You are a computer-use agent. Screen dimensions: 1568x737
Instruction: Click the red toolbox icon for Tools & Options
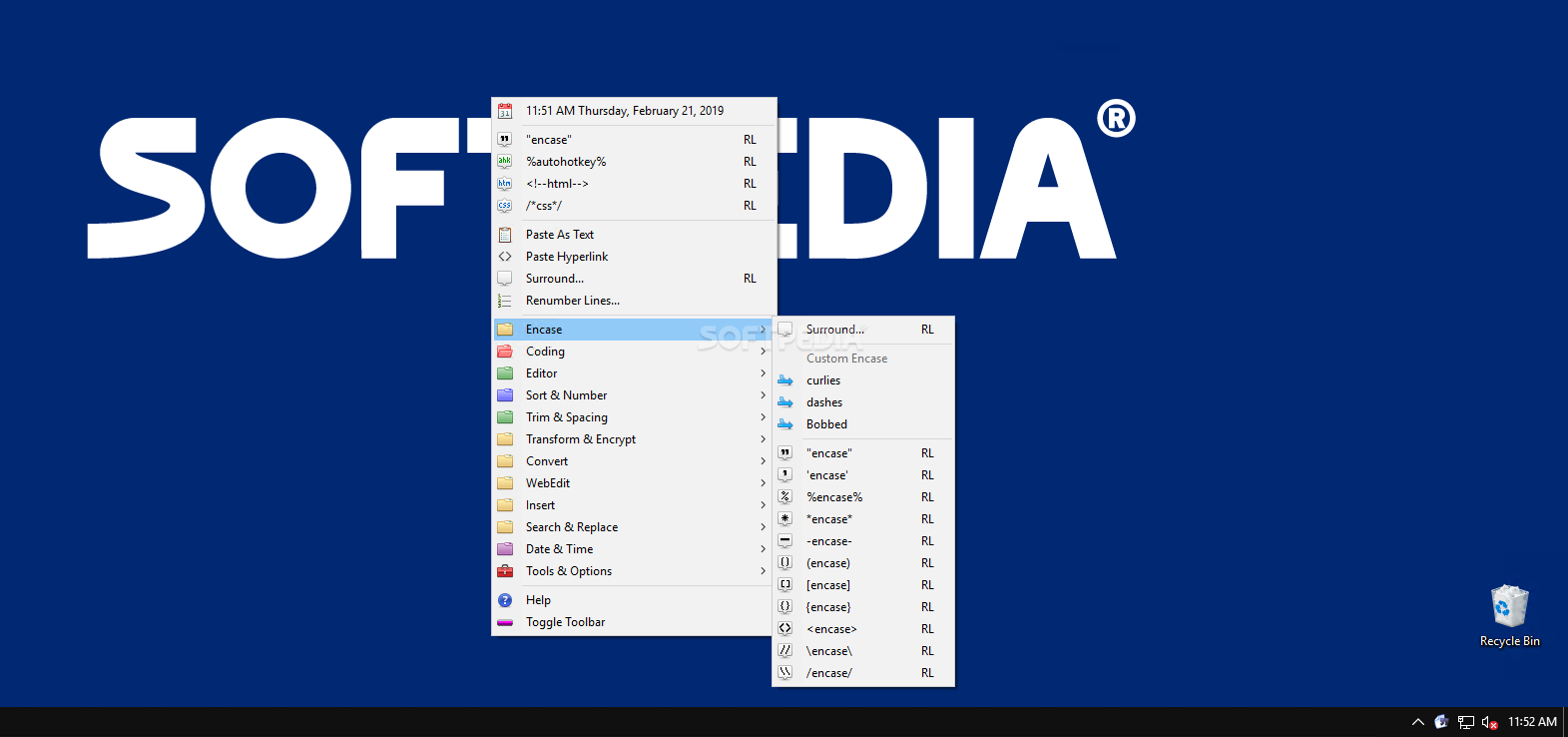pos(505,571)
